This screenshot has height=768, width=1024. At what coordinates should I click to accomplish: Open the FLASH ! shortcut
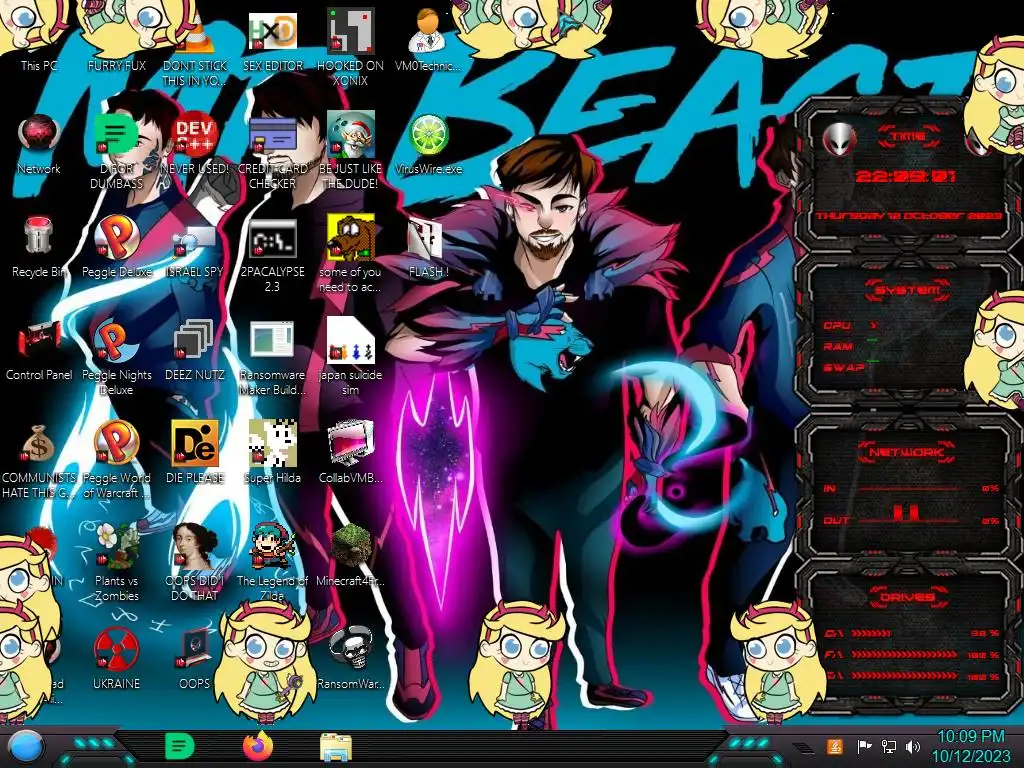click(428, 247)
